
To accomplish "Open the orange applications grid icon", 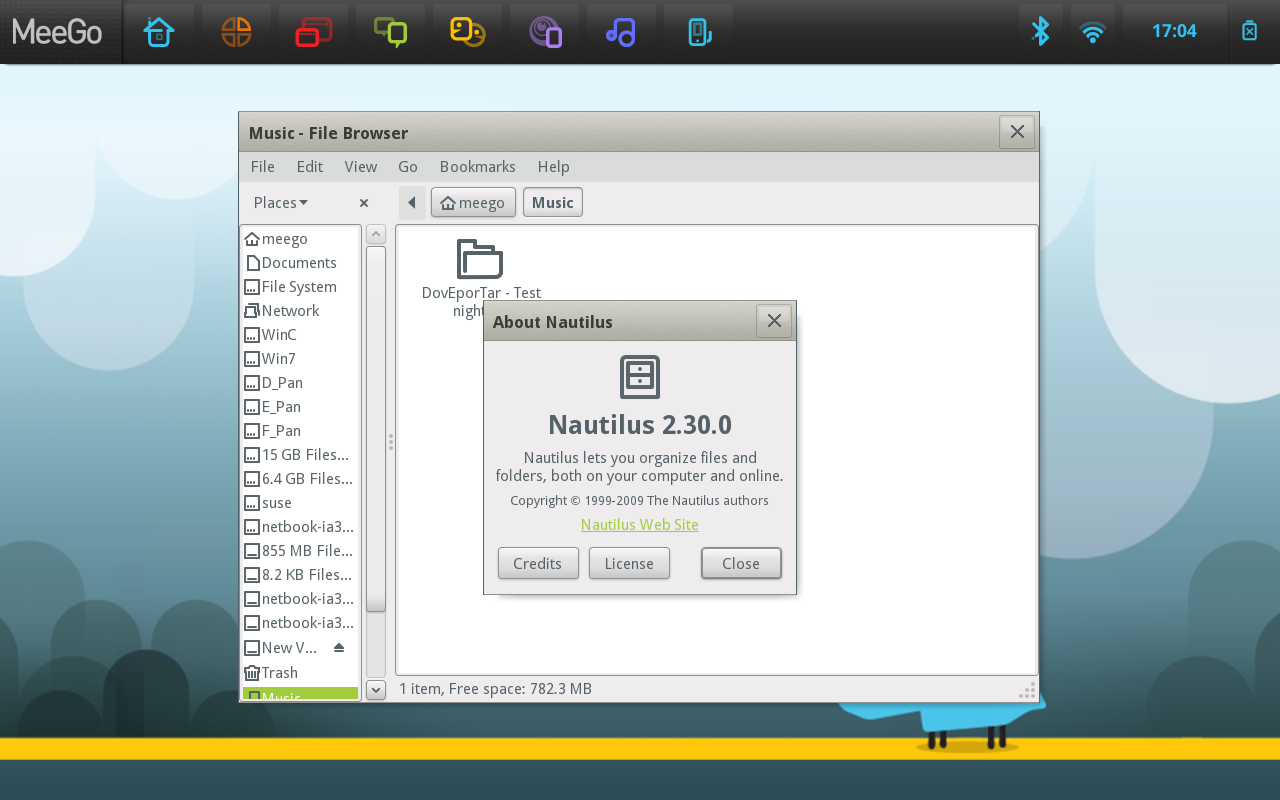I will (236, 32).
